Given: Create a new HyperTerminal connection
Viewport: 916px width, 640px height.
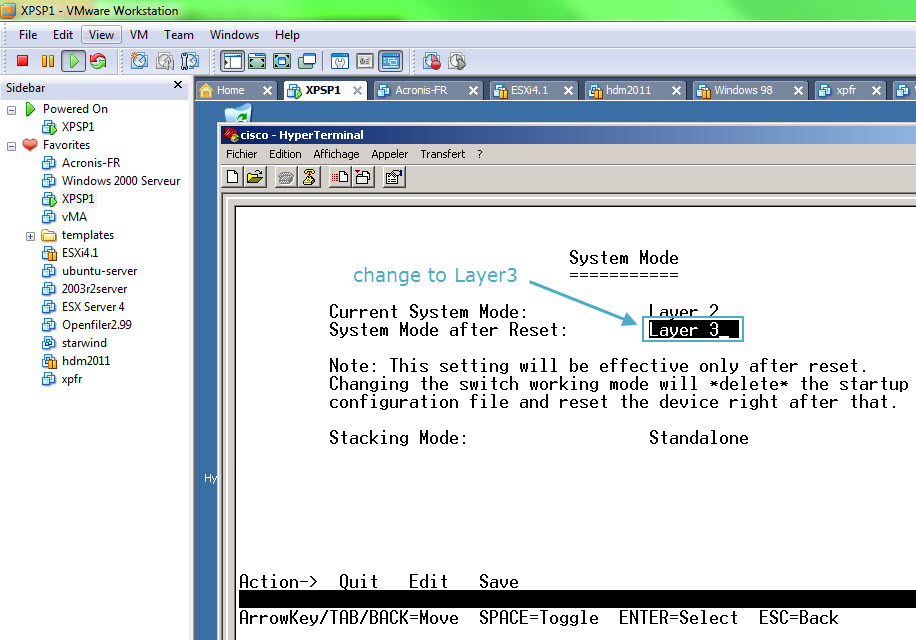Looking at the screenshot, I should click(232, 177).
